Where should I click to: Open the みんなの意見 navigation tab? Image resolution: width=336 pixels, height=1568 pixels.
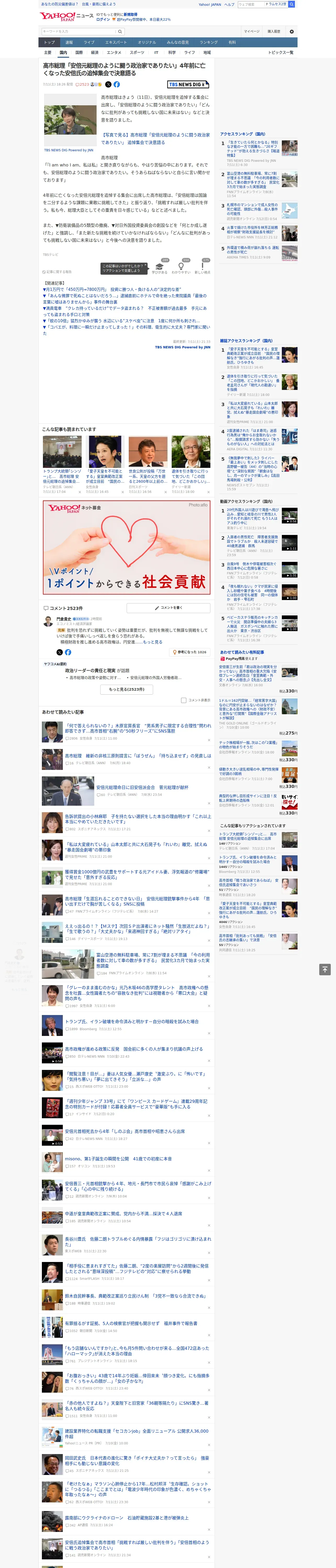click(177, 43)
